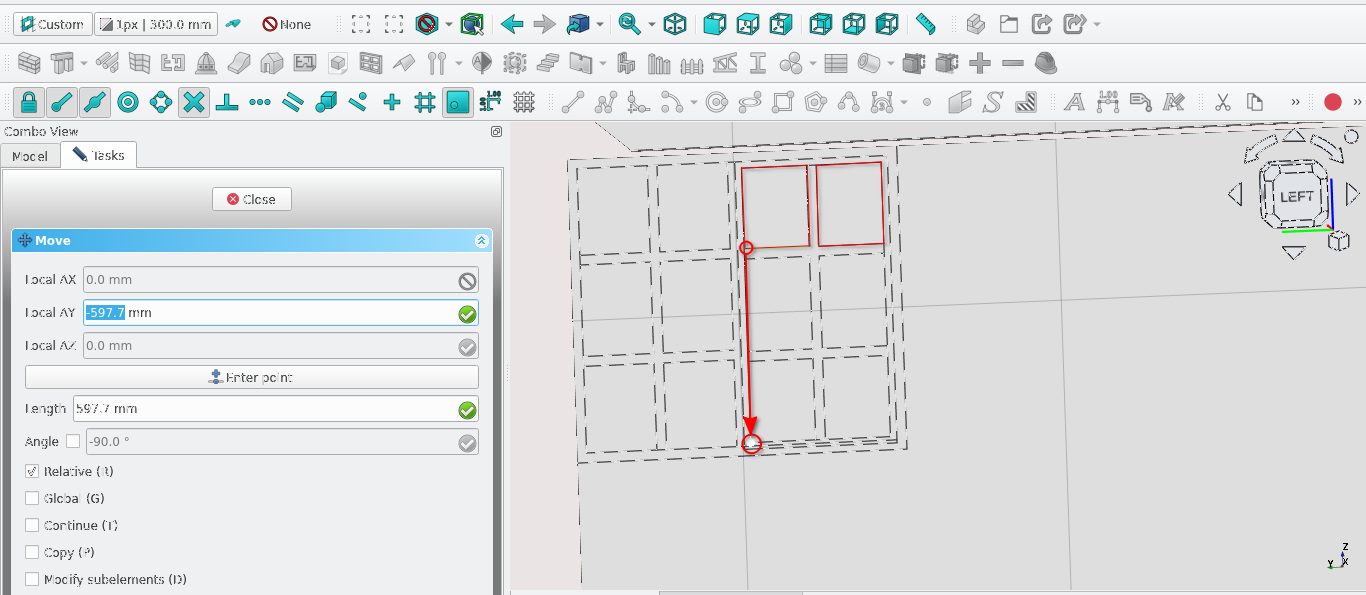Click the safety helmet icon

coord(1045,64)
